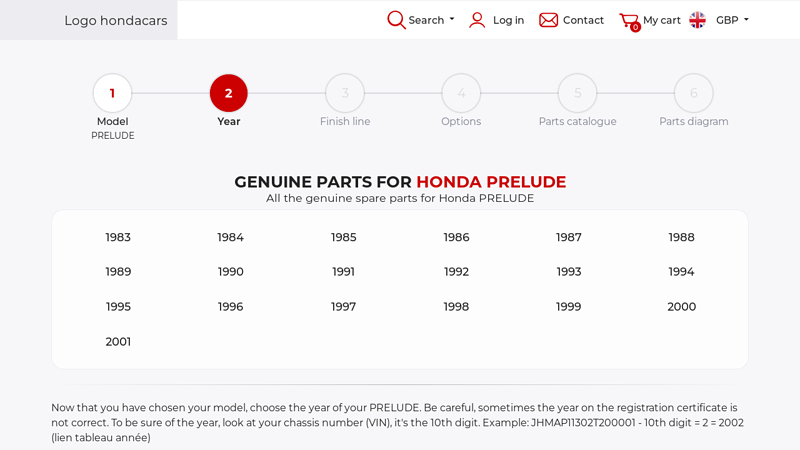Select year 1984

coord(231,237)
